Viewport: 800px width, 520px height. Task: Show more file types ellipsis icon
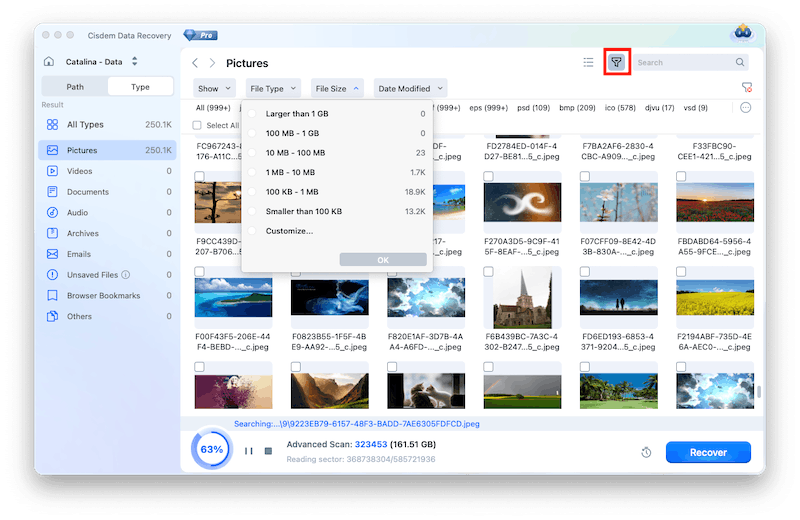click(x=745, y=108)
